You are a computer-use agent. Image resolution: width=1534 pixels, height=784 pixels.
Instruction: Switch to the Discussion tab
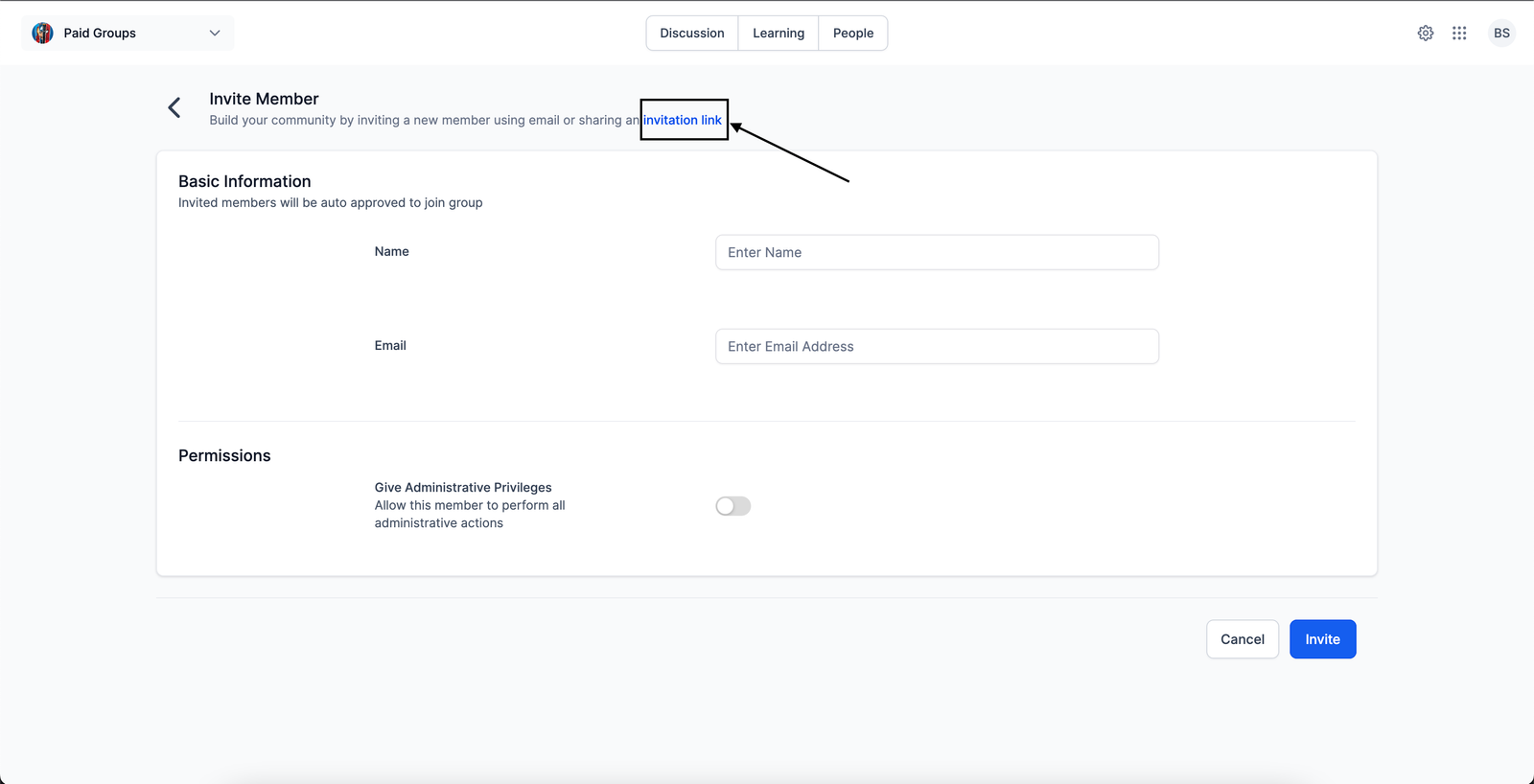pos(692,34)
